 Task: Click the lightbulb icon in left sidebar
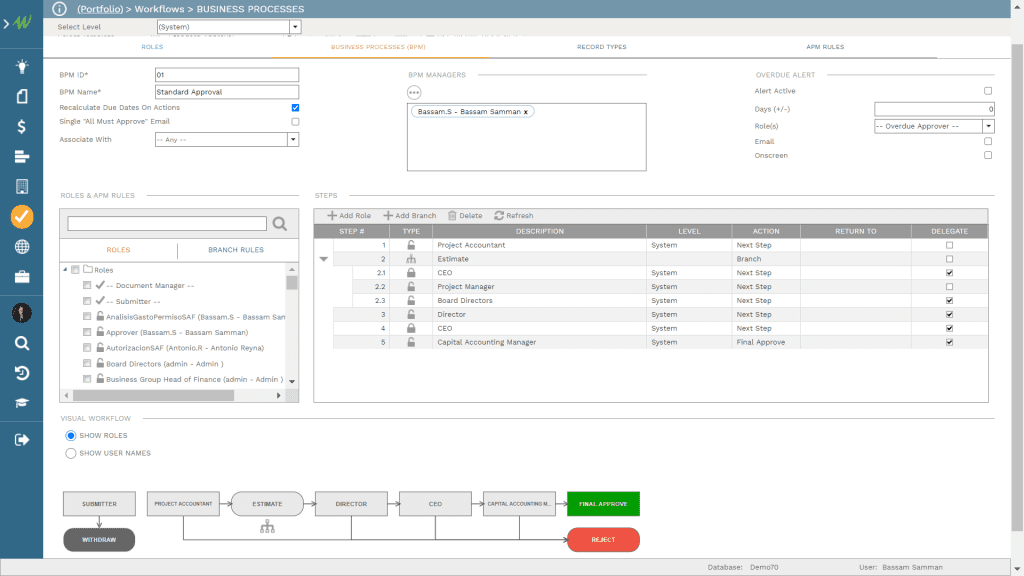click(x=21, y=67)
